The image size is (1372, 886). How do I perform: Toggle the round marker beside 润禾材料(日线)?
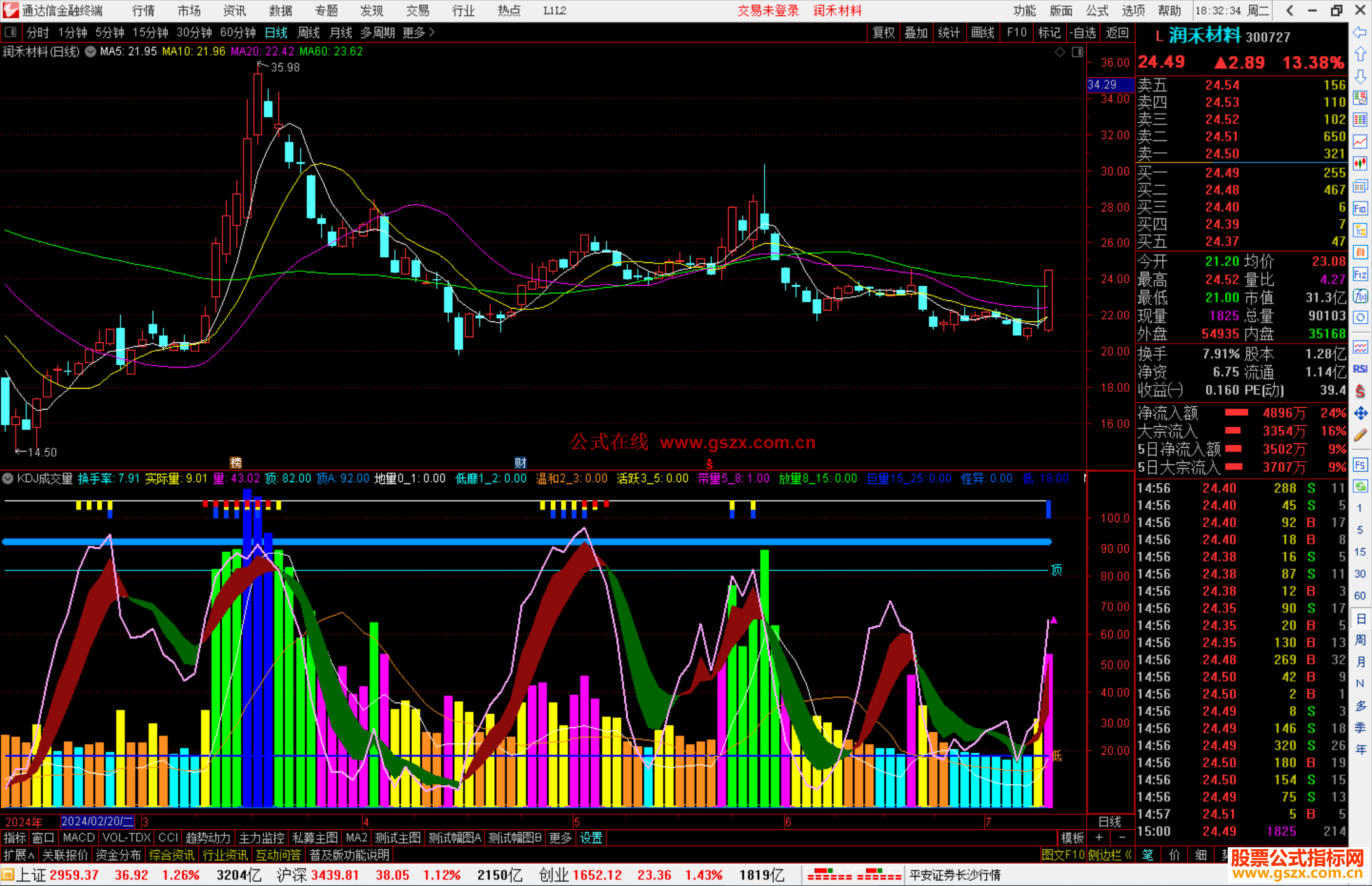(91, 51)
